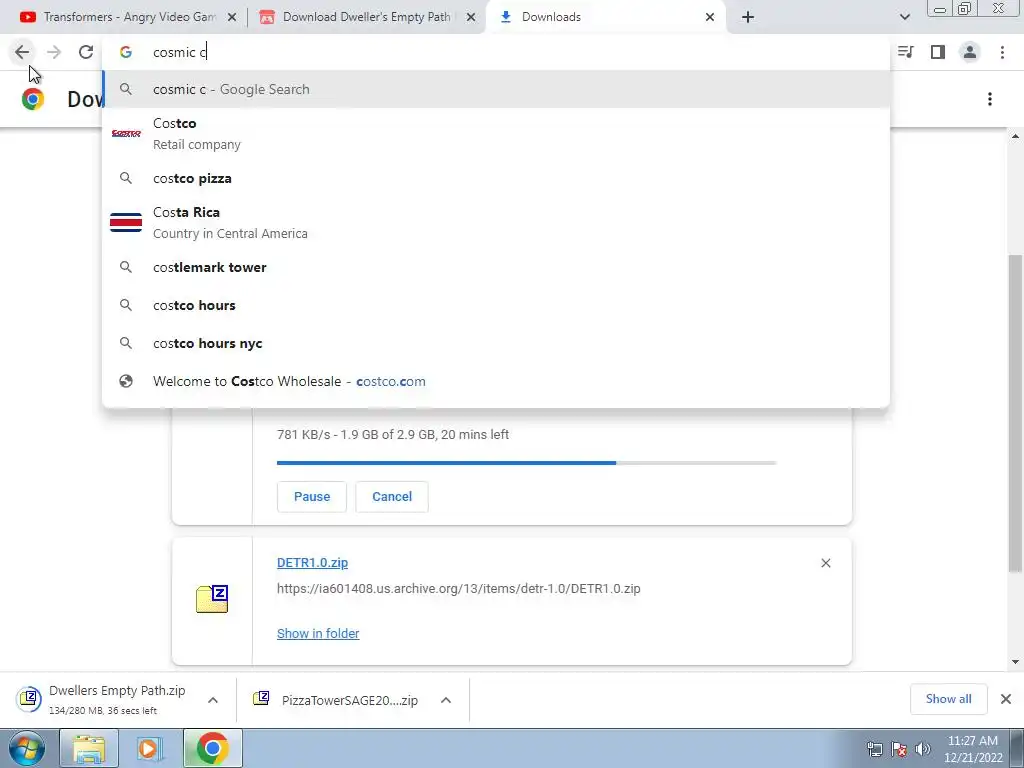This screenshot has height=768, width=1024.
Task: Open the Downloads page three-dot menu
Action: click(990, 99)
